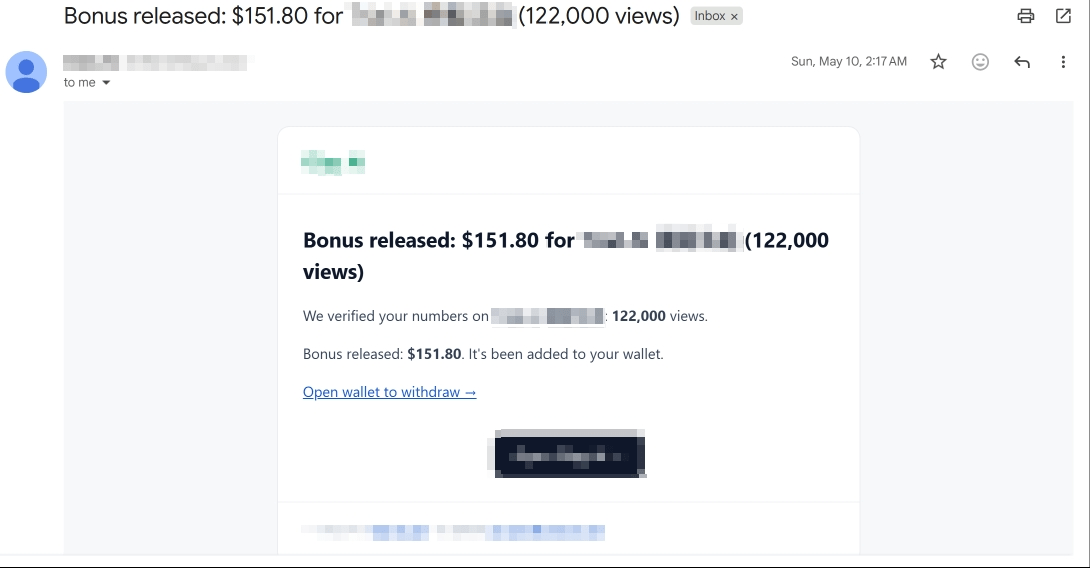
Task: Click the green logo in the email header
Action: click(x=333, y=162)
